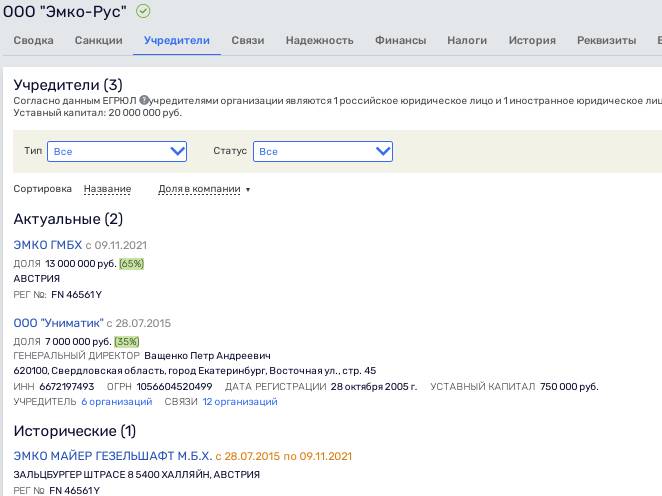Click registration date 28 октября 2005 г.
The image size is (662, 496).
click(x=374, y=387)
